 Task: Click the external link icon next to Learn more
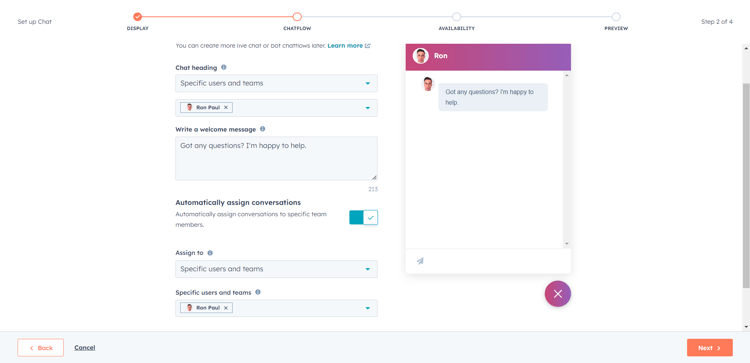[x=368, y=46]
